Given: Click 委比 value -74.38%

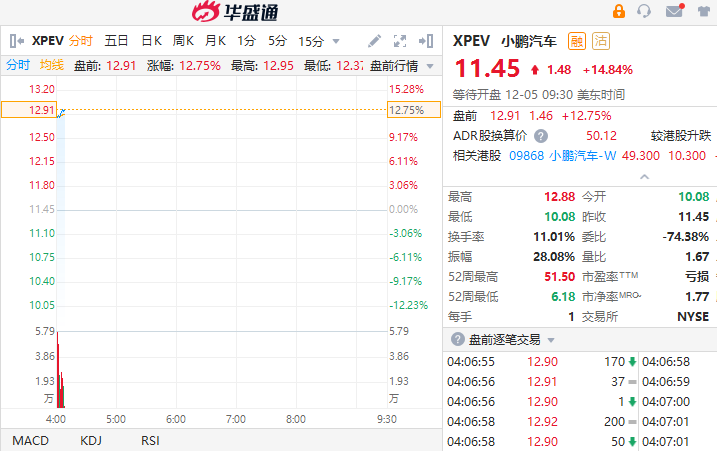Looking at the screenshot, I should (x=685, y=237).
